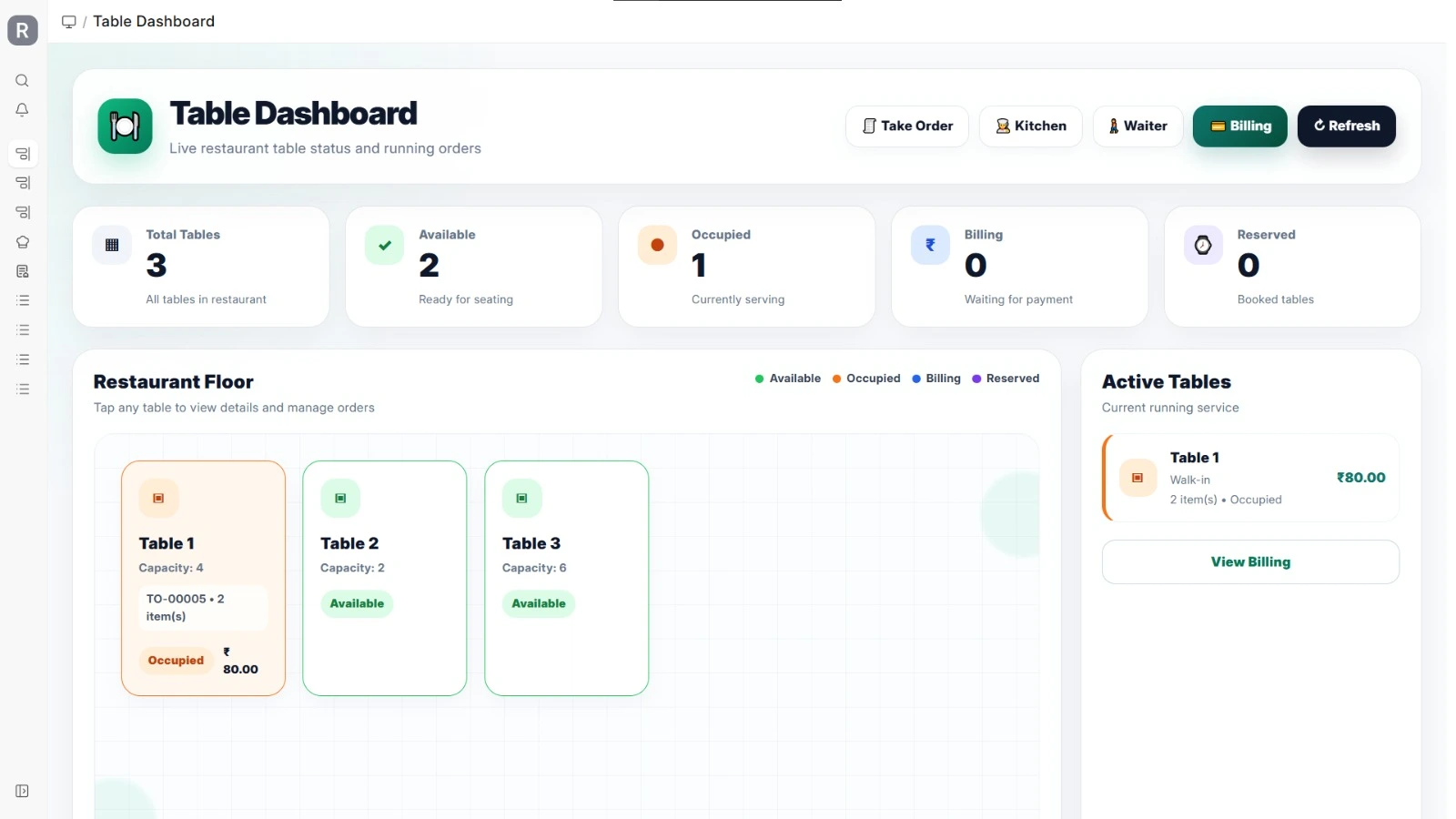Click 'All tables in restaurant' caption
The image size is (1456, 819).
tap(207, 299)
